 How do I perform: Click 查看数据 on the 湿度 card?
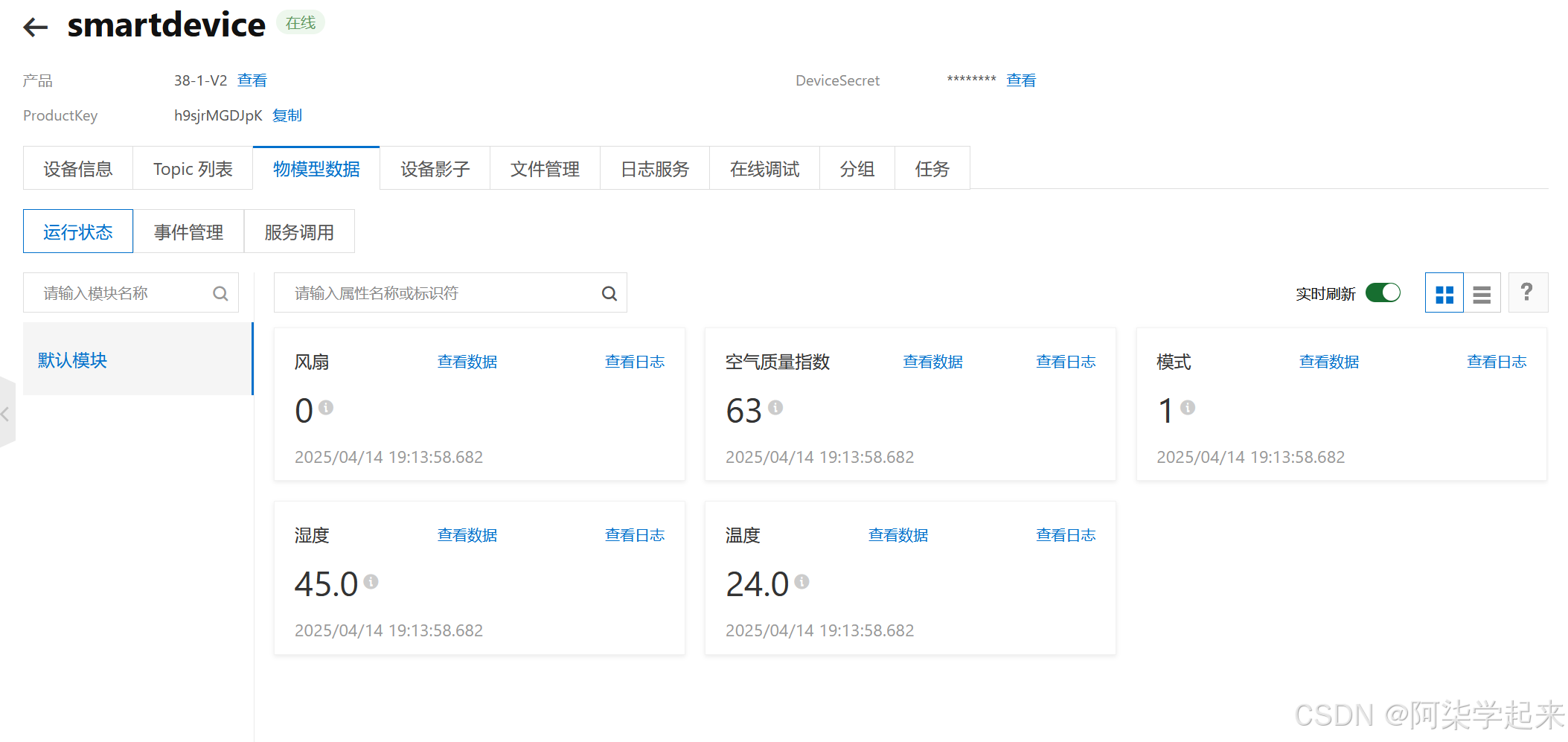click(467, 535)
